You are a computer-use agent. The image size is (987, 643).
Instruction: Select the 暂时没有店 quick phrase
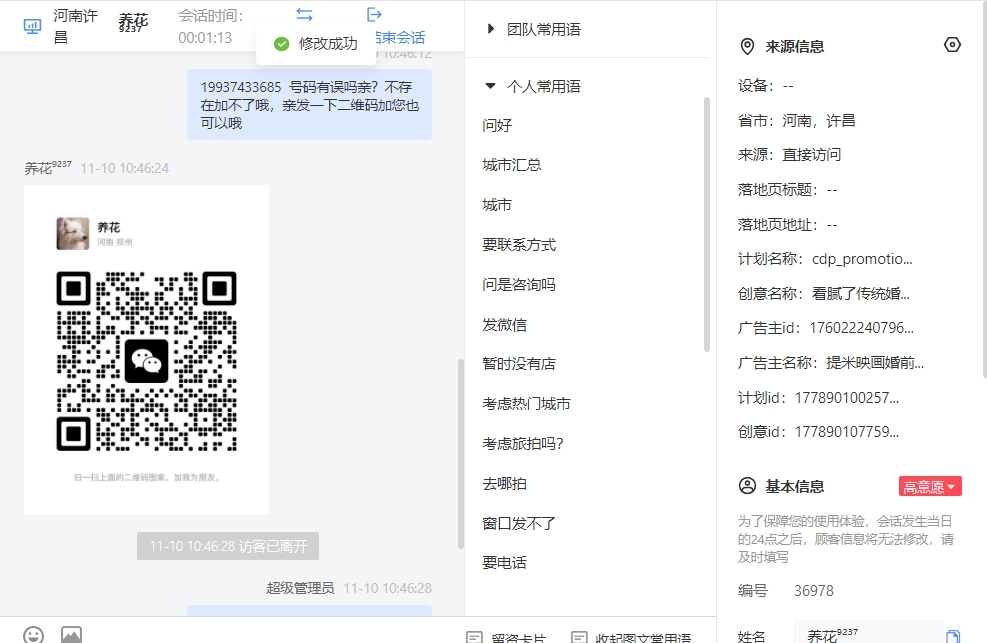click(519, 364)
